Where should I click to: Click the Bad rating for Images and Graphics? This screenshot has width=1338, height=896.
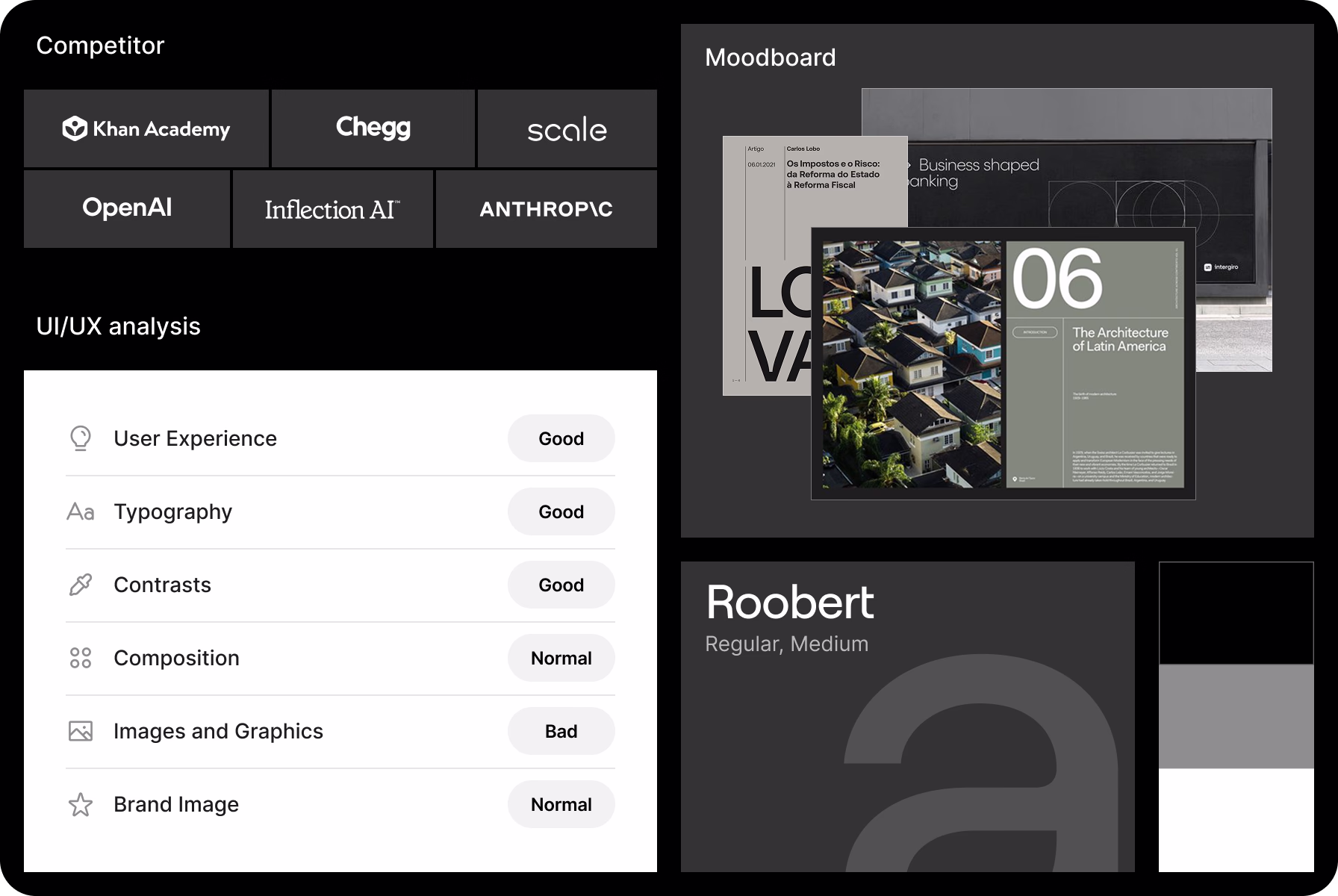(561, 731)
